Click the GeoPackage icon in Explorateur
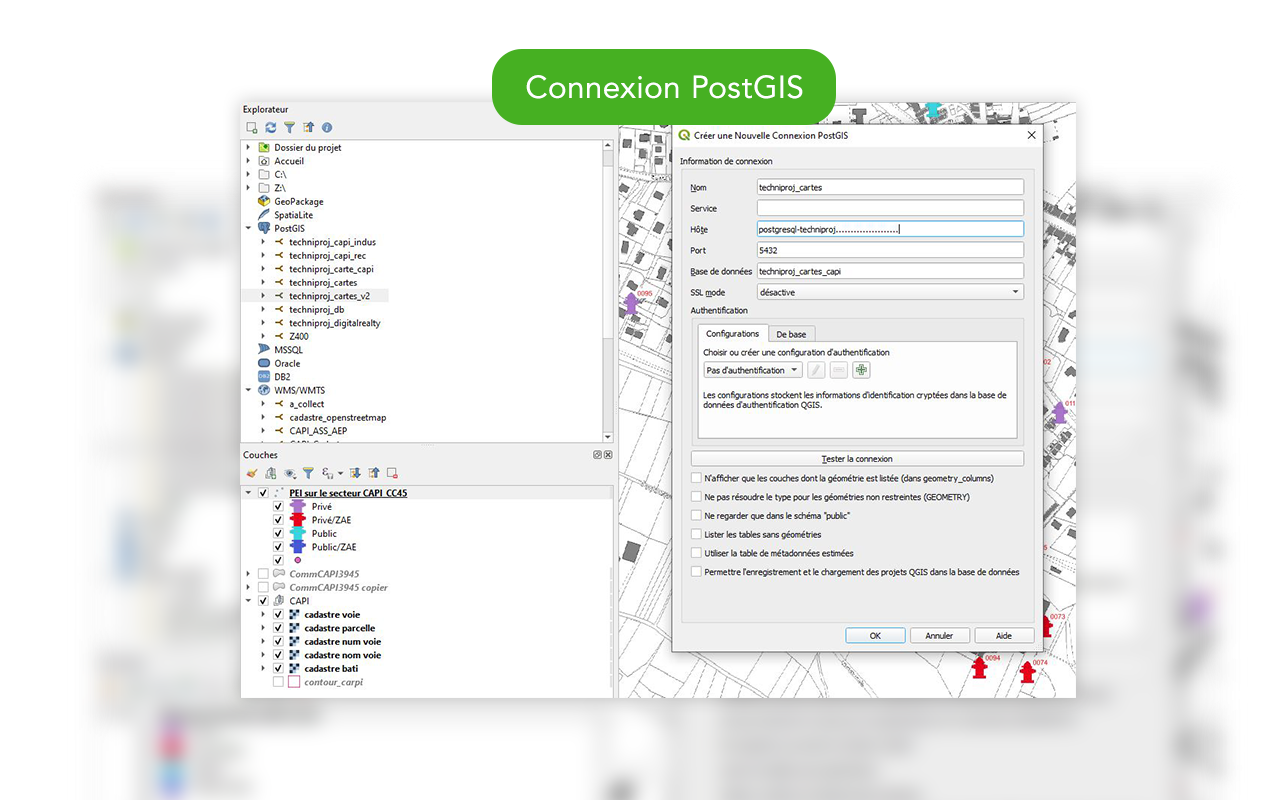 (264, 201)
